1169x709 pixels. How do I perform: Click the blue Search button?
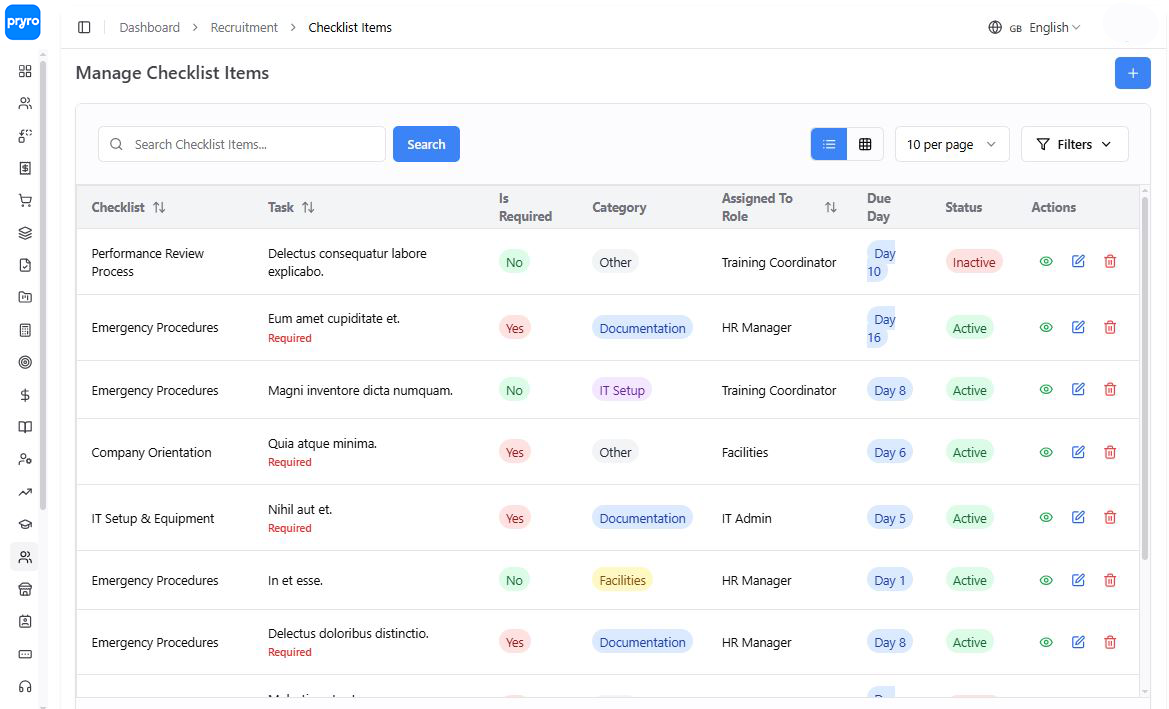click(x=426, y=144)
